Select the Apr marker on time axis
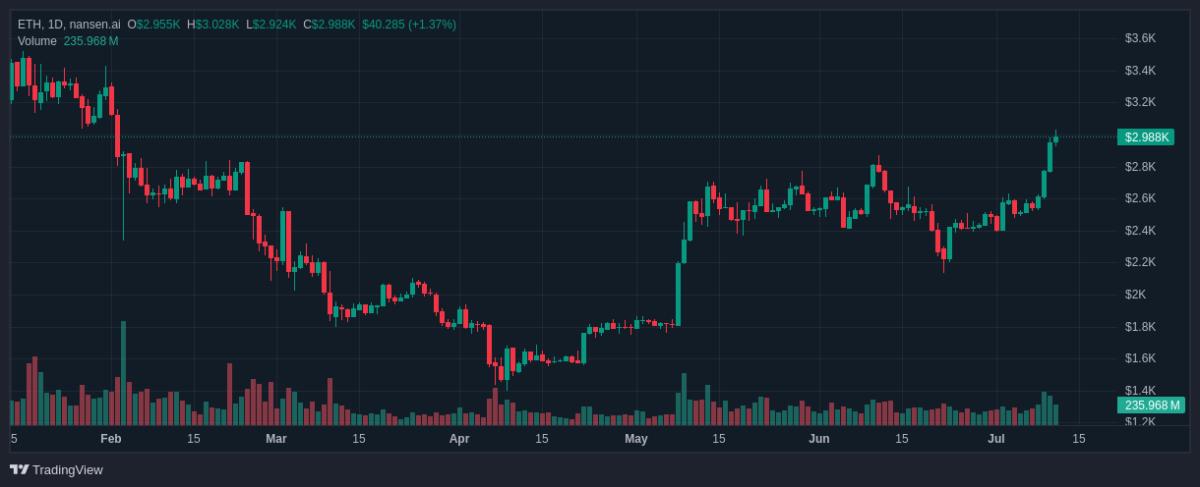 [x=459, y=438]
